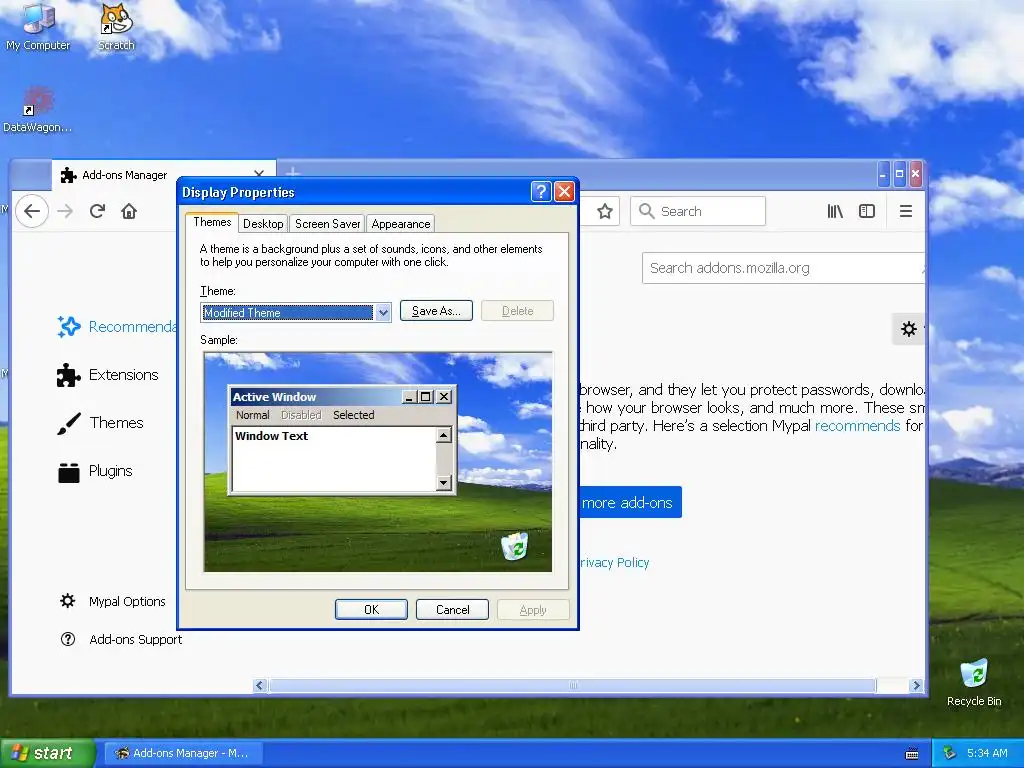
Task: Click the browser forward arrow
Action: [65, 211]
